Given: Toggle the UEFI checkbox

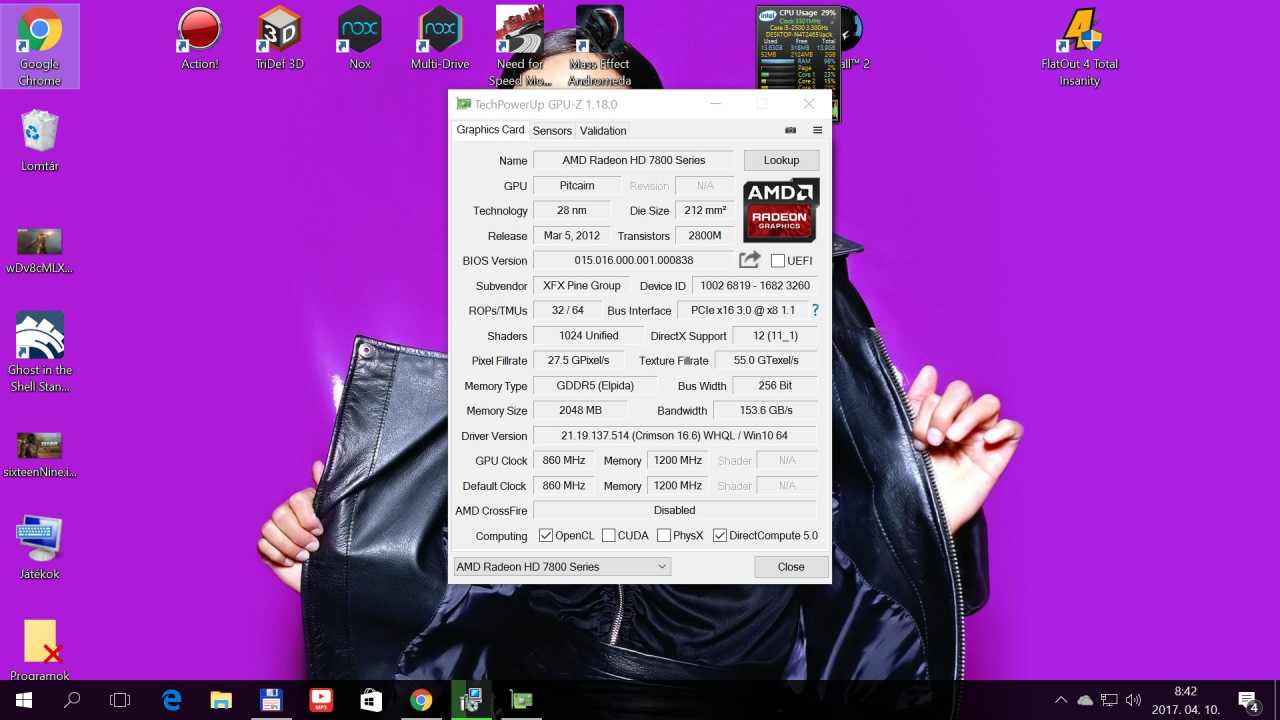Looking at the screenshot, I should [x=778, y=261].
